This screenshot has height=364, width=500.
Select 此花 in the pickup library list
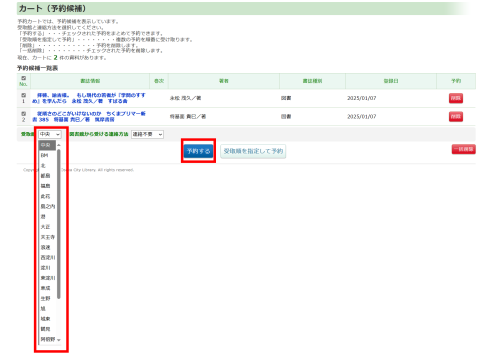click(x=47, y=196)
